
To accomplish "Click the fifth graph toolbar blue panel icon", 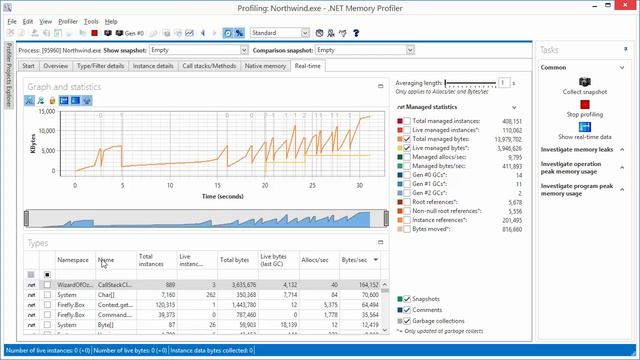I will point(76,100).
